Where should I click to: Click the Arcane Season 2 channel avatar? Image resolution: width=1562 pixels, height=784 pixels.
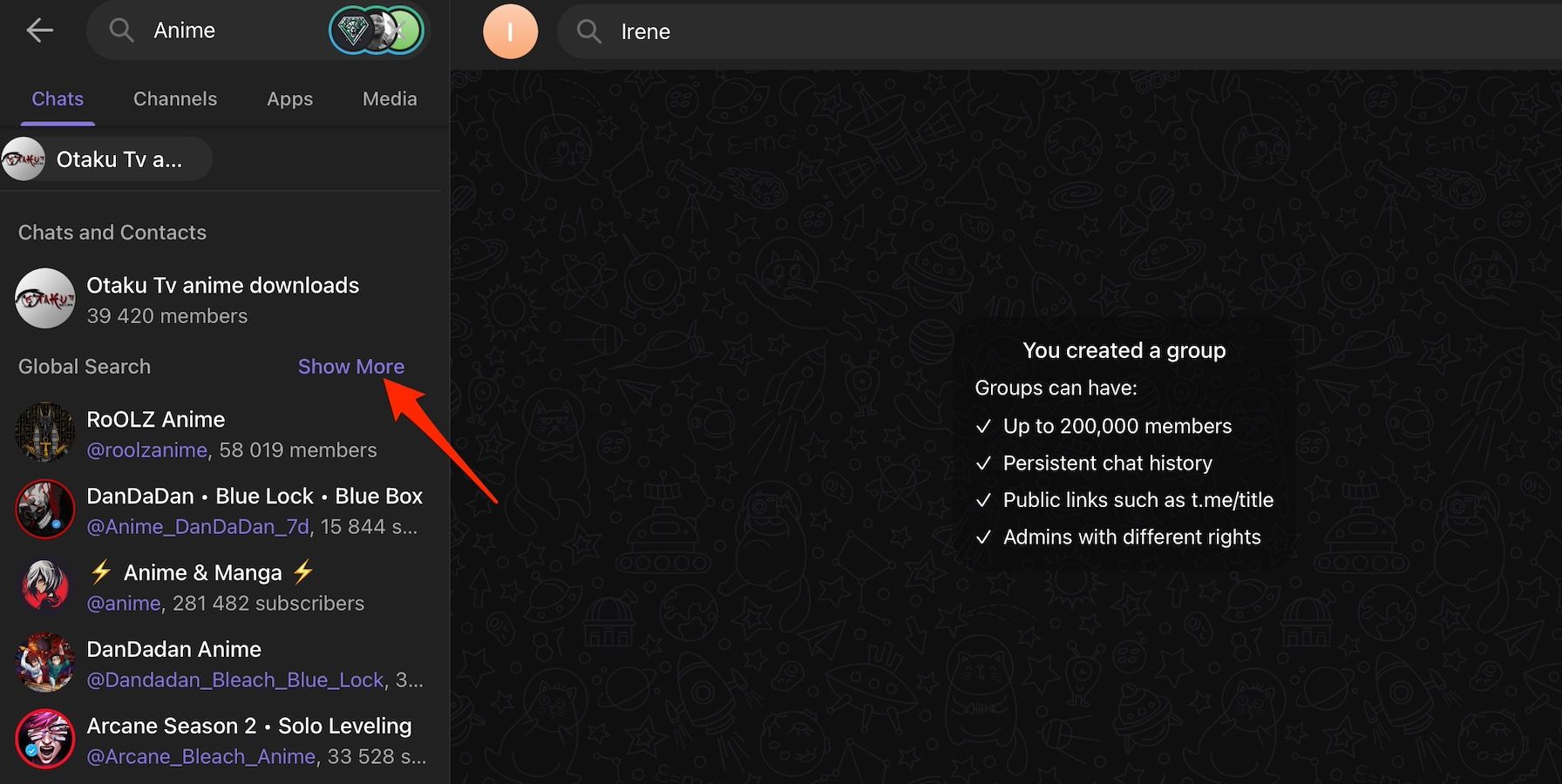(x=44, y=739)
